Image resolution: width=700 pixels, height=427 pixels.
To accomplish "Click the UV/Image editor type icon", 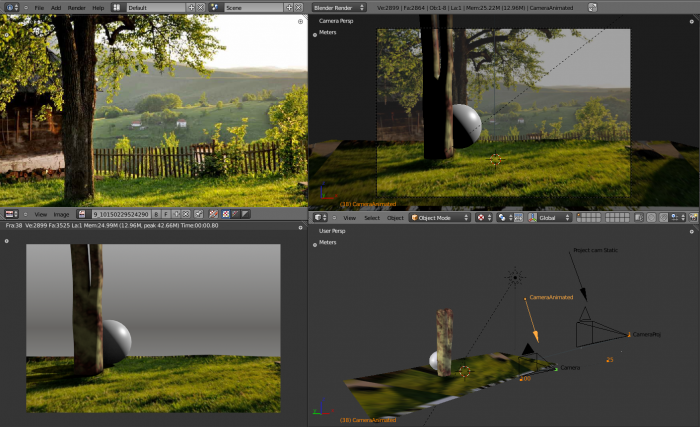I will (x=9, y=214).
